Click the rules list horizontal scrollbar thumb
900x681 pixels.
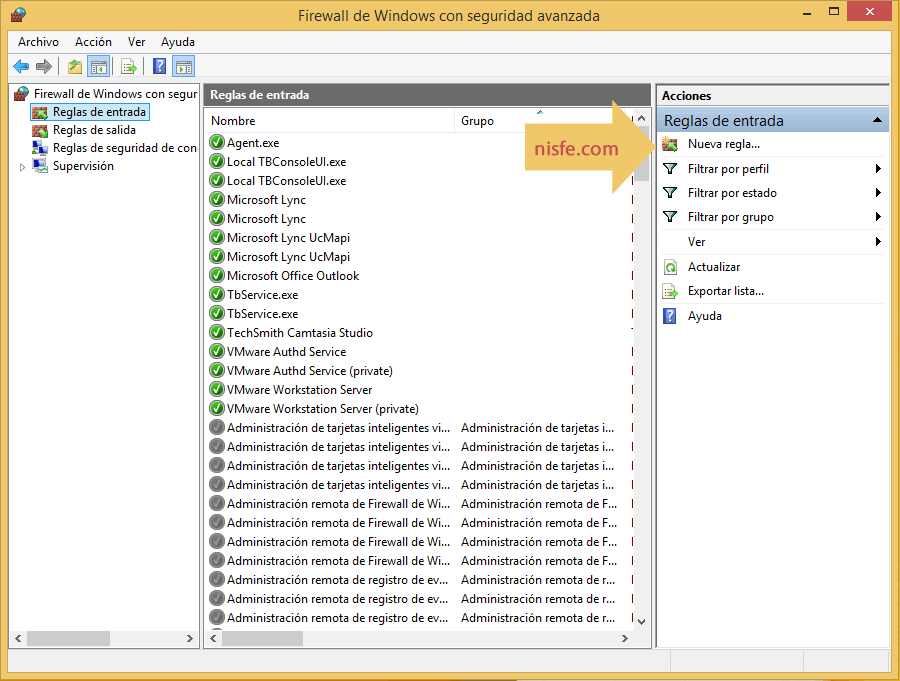point(262,639)
